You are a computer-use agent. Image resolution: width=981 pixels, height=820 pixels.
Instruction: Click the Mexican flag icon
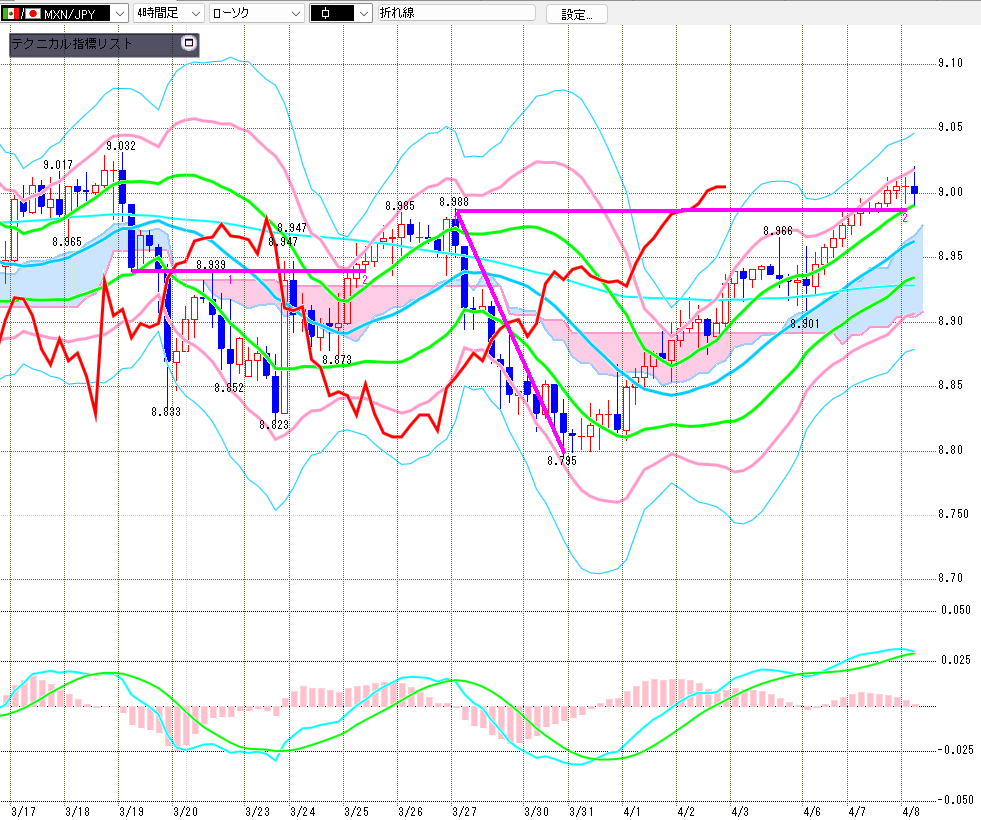(x=12, y=13)
